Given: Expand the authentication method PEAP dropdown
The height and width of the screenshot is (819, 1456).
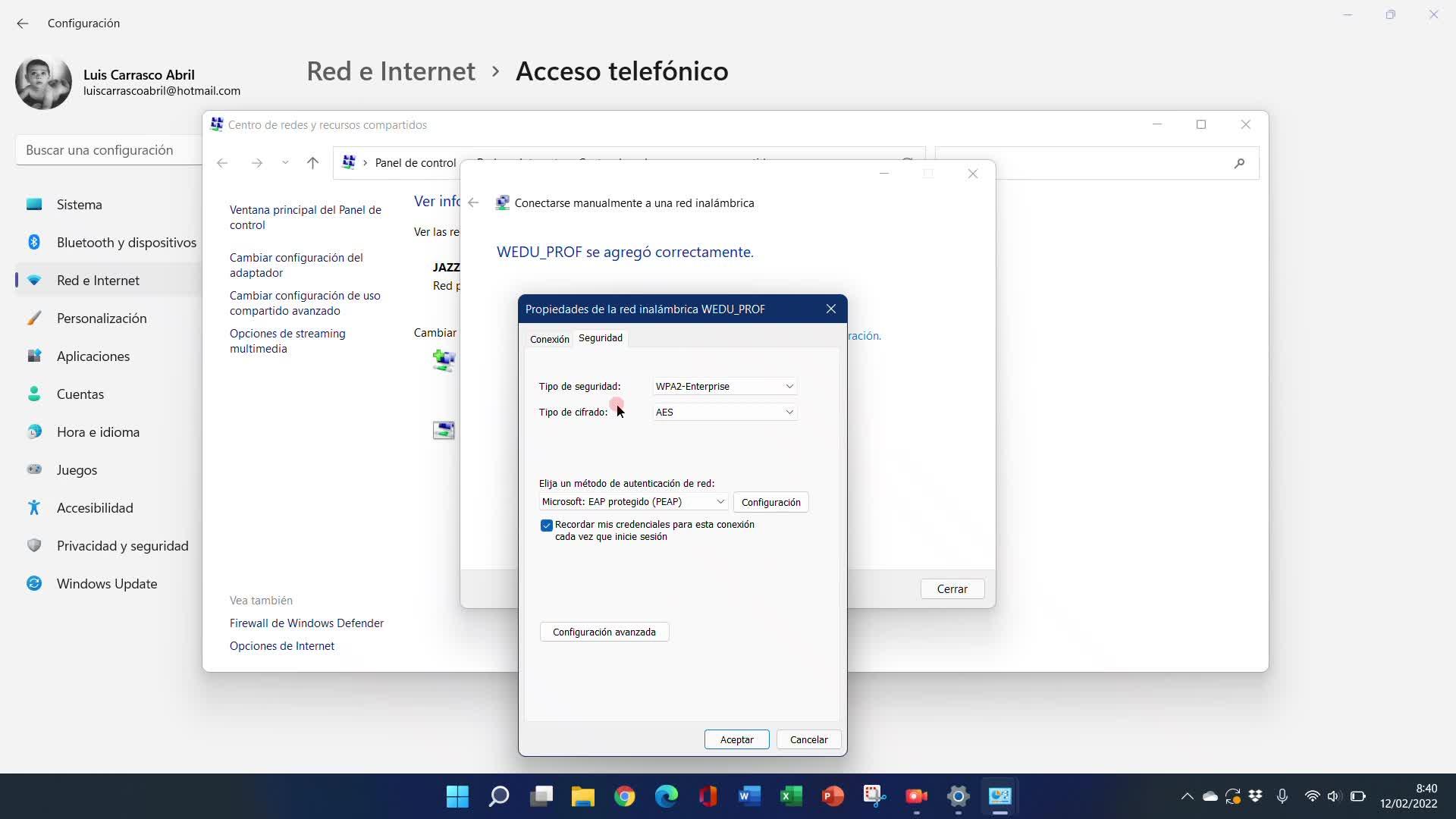Looking at the screenshot, I should (x=633, y=501).
